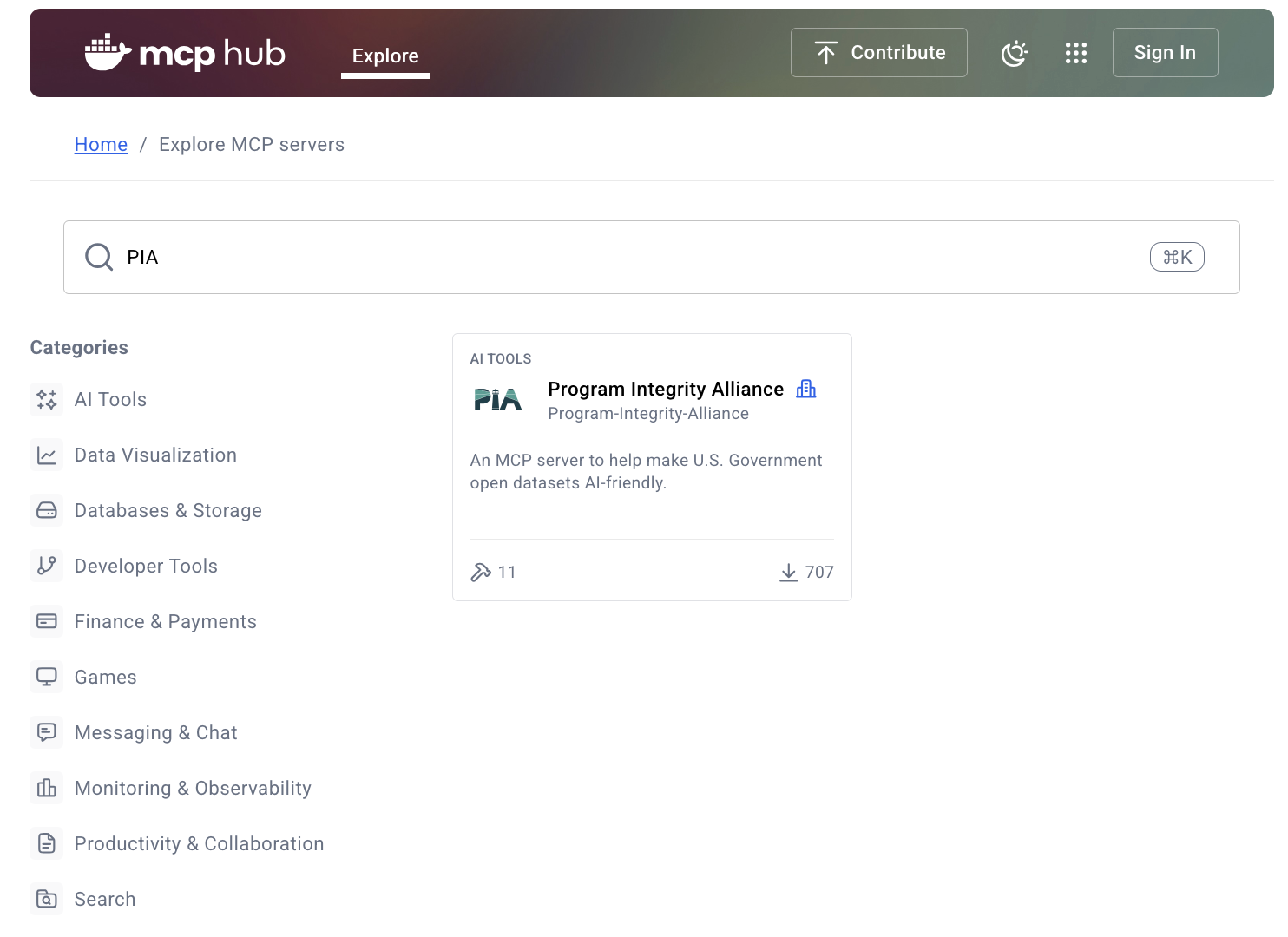Click the downloads arrow icon showing 707

[x=788, y=572]
